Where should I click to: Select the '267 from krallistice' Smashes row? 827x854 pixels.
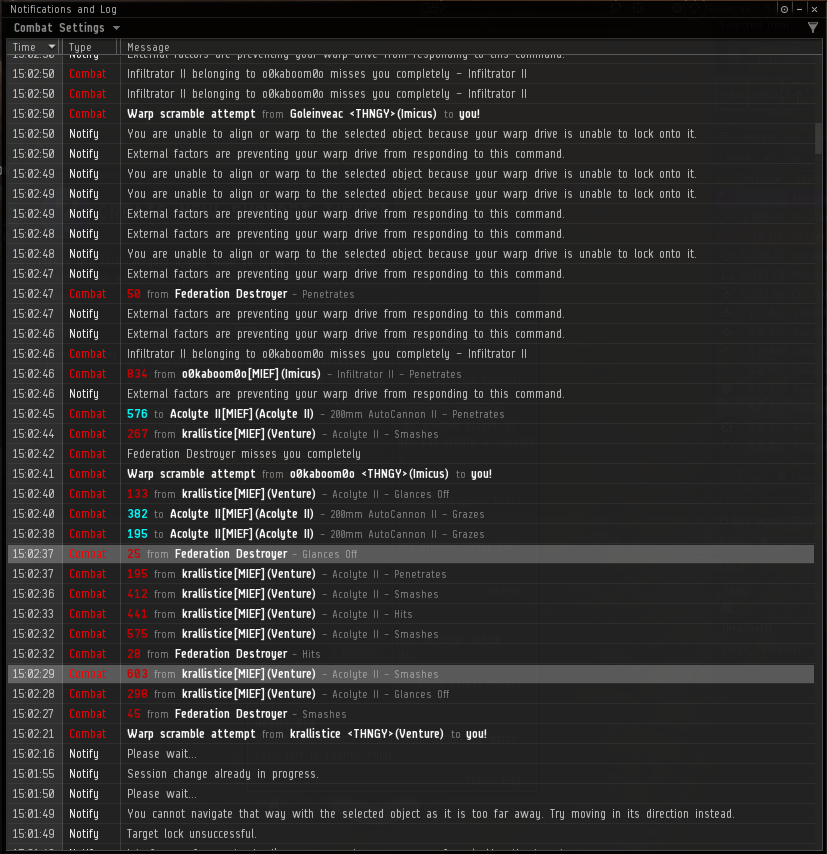[x=411, y=434]
